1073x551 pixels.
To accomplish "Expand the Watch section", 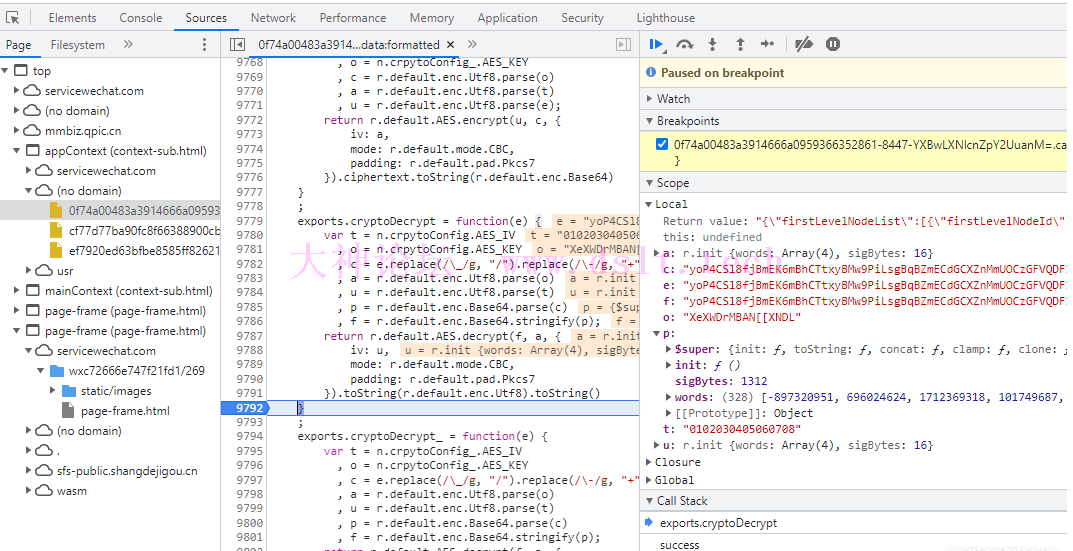I will tap(673, 98).
